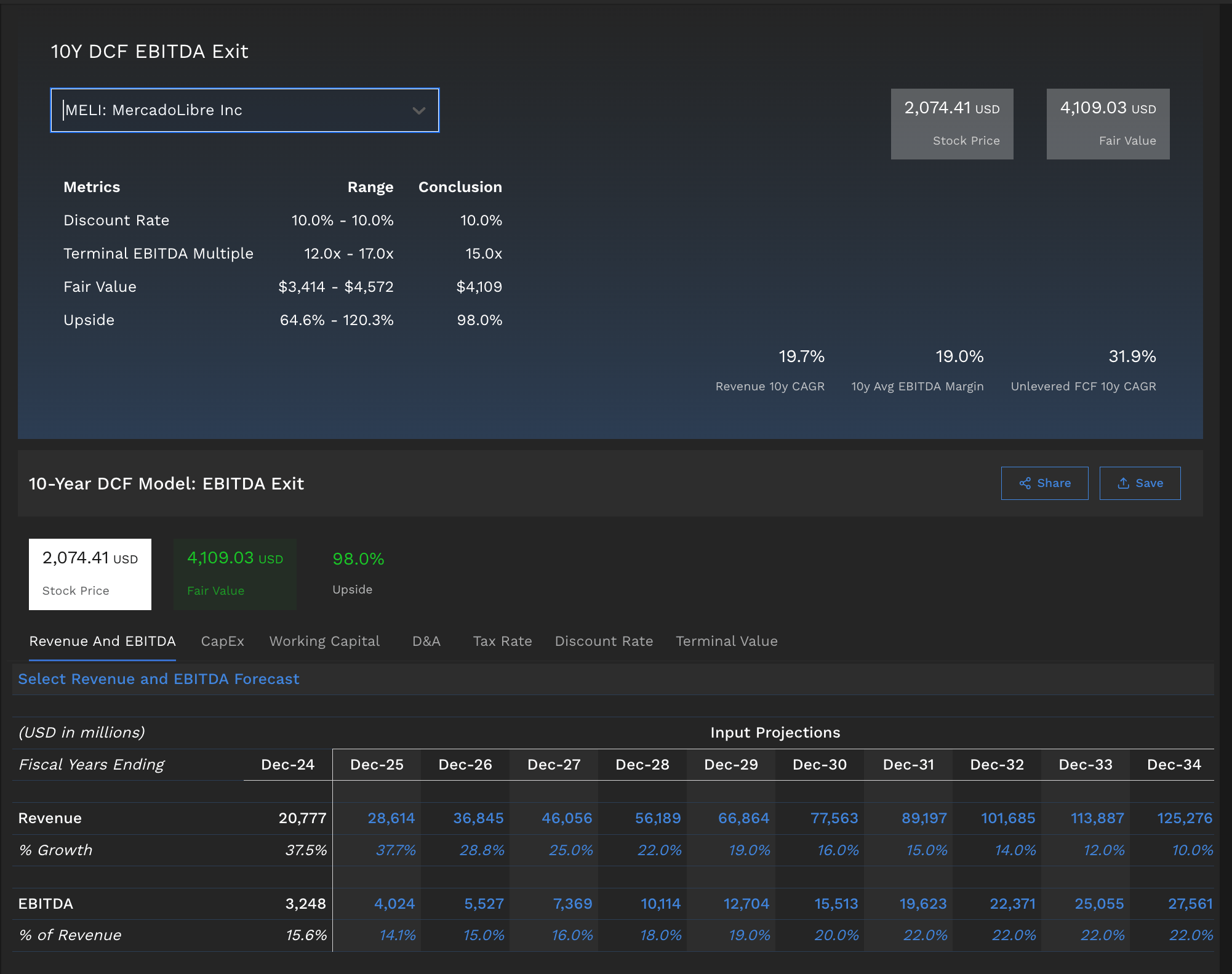Click the top Fair Value 4,109.03 card
Image resolution: width=1232 pixels, height=974 pixels.
pos(1108,124)
